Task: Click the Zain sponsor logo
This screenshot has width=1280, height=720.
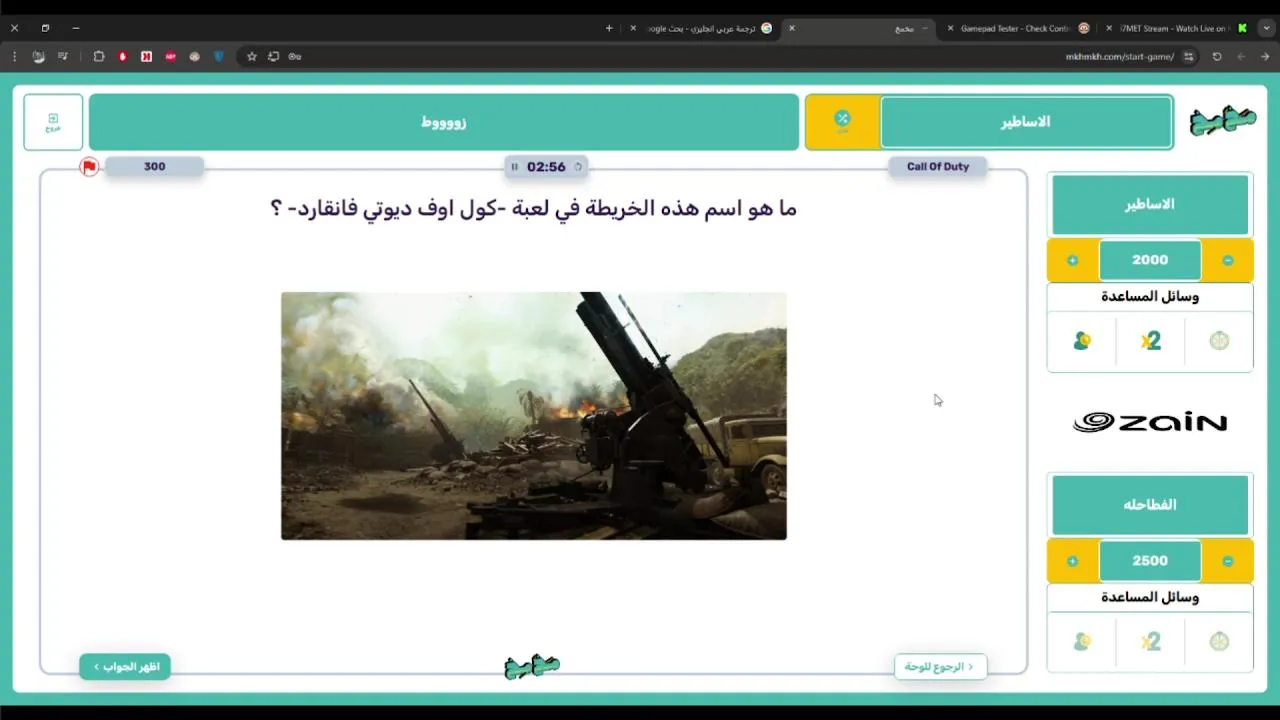Action: coord(1150,423)
